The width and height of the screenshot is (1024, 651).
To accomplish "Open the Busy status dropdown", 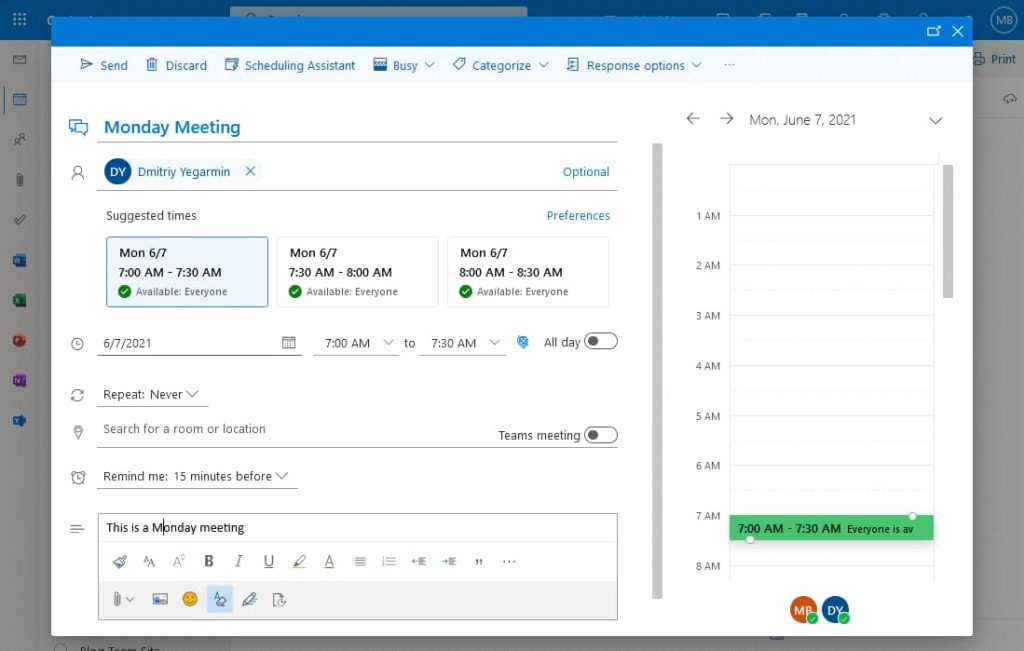I will tap(403, 65).
